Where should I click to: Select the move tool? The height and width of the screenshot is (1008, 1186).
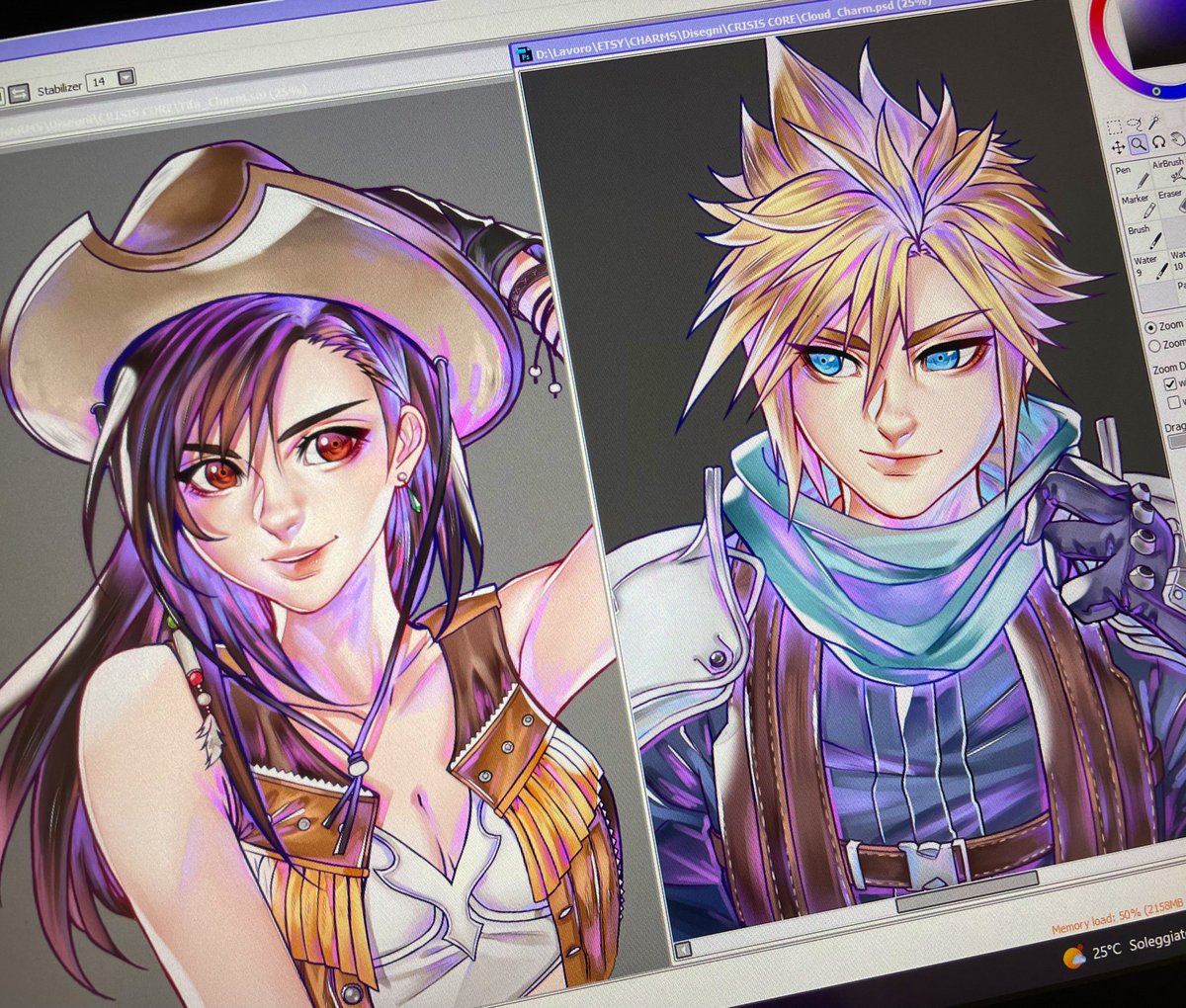pyautogui.click(x=1118, y=147)
